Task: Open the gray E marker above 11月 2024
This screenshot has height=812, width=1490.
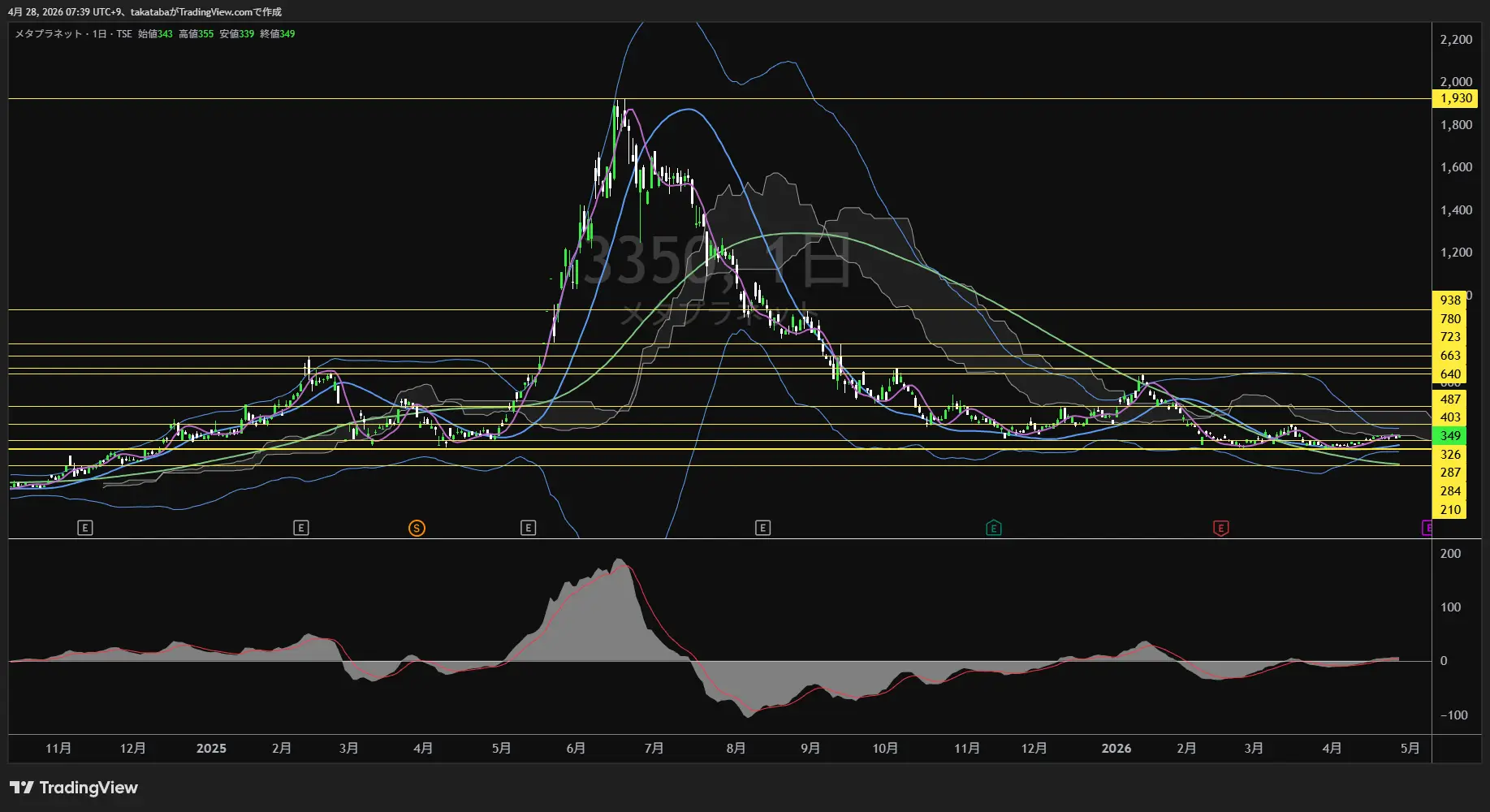Action: click(x=85, y=529)
